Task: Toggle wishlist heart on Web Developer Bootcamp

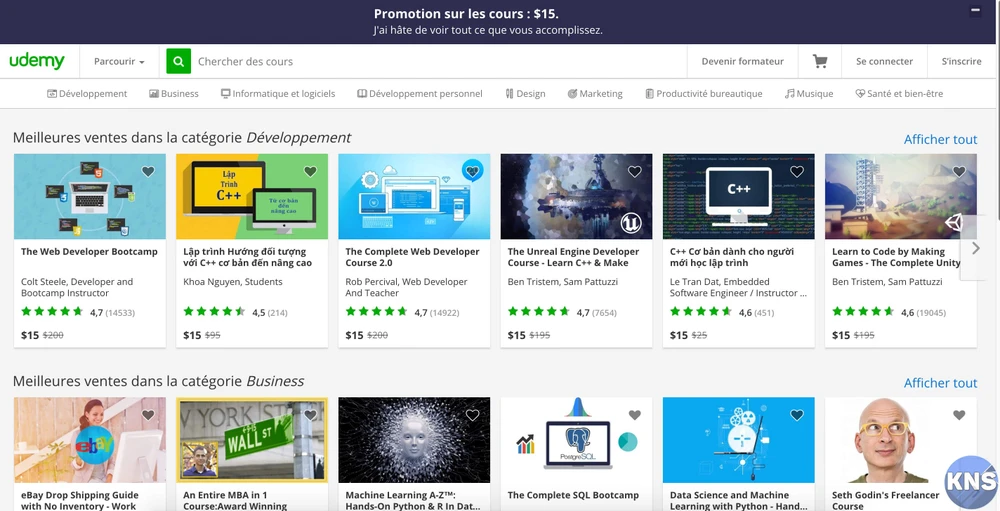Action: click(148, 172)
